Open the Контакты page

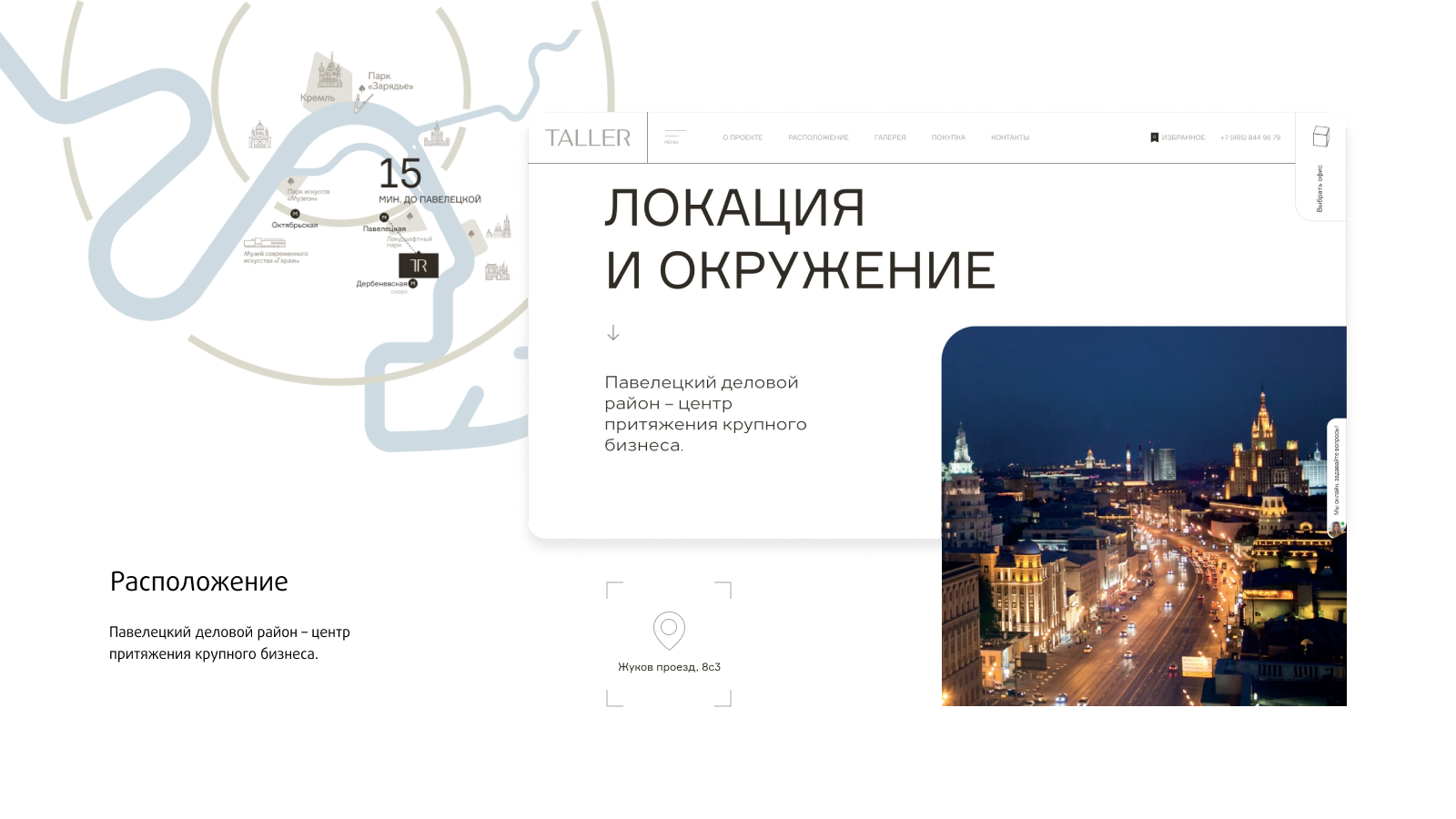[1010, 137]
